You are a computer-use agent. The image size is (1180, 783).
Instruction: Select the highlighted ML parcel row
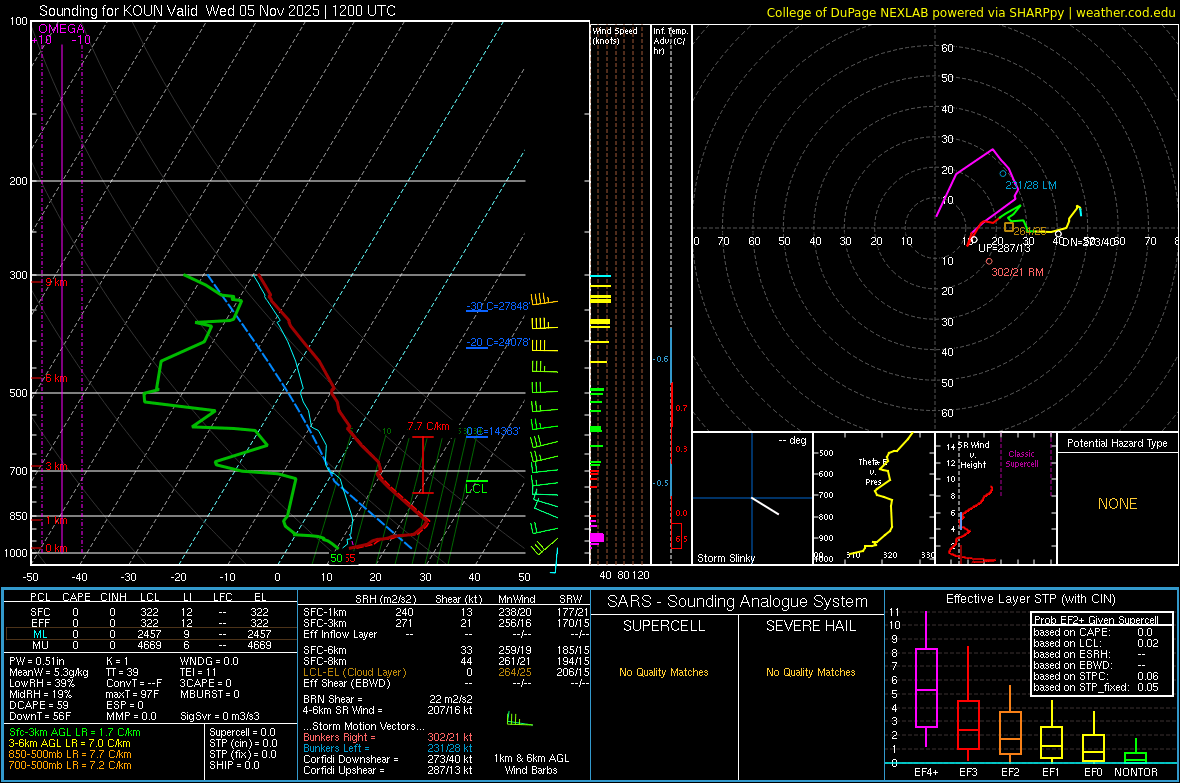(x=150, y=634)
